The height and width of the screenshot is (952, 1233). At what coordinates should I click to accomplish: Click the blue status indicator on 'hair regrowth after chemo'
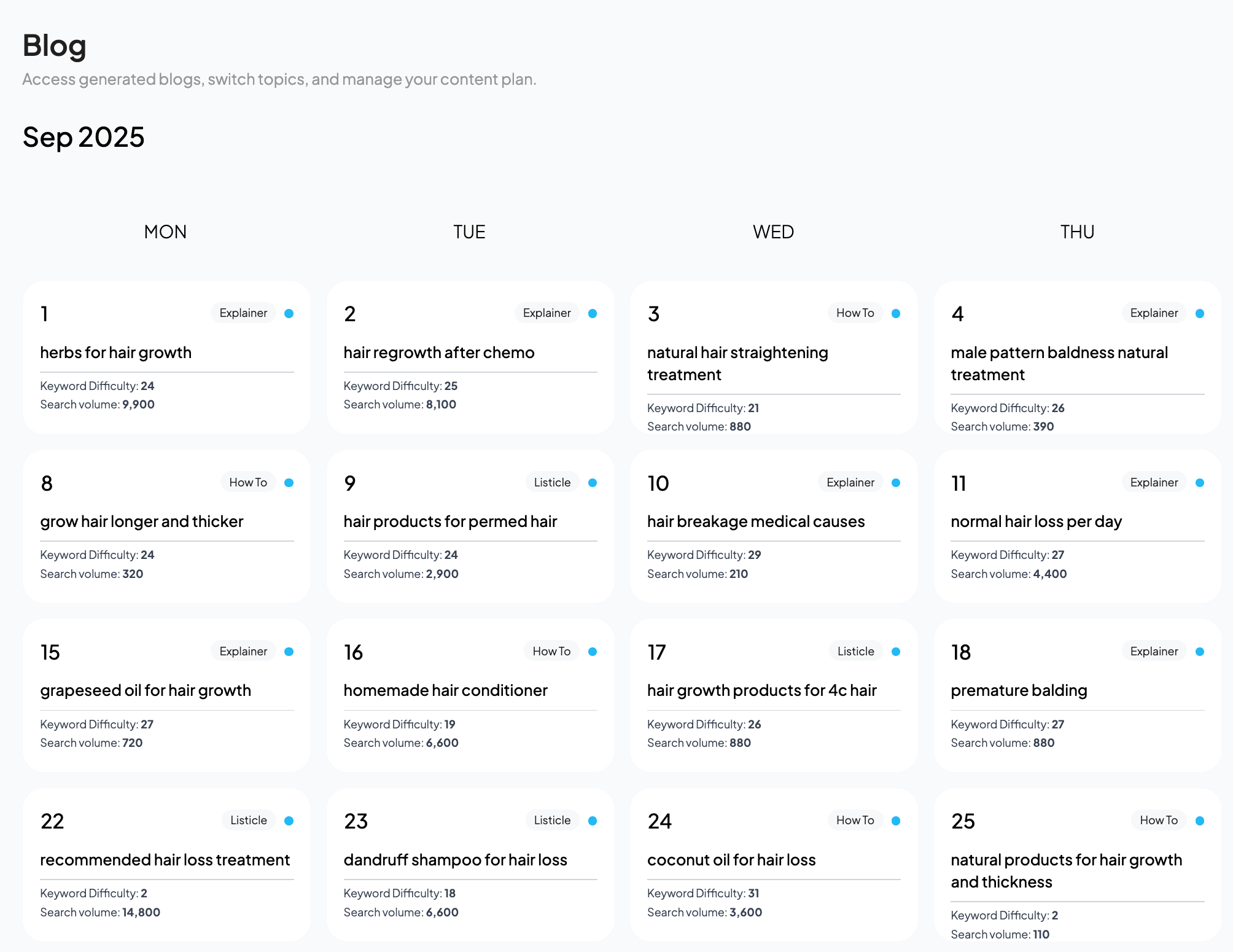(592, 313)
